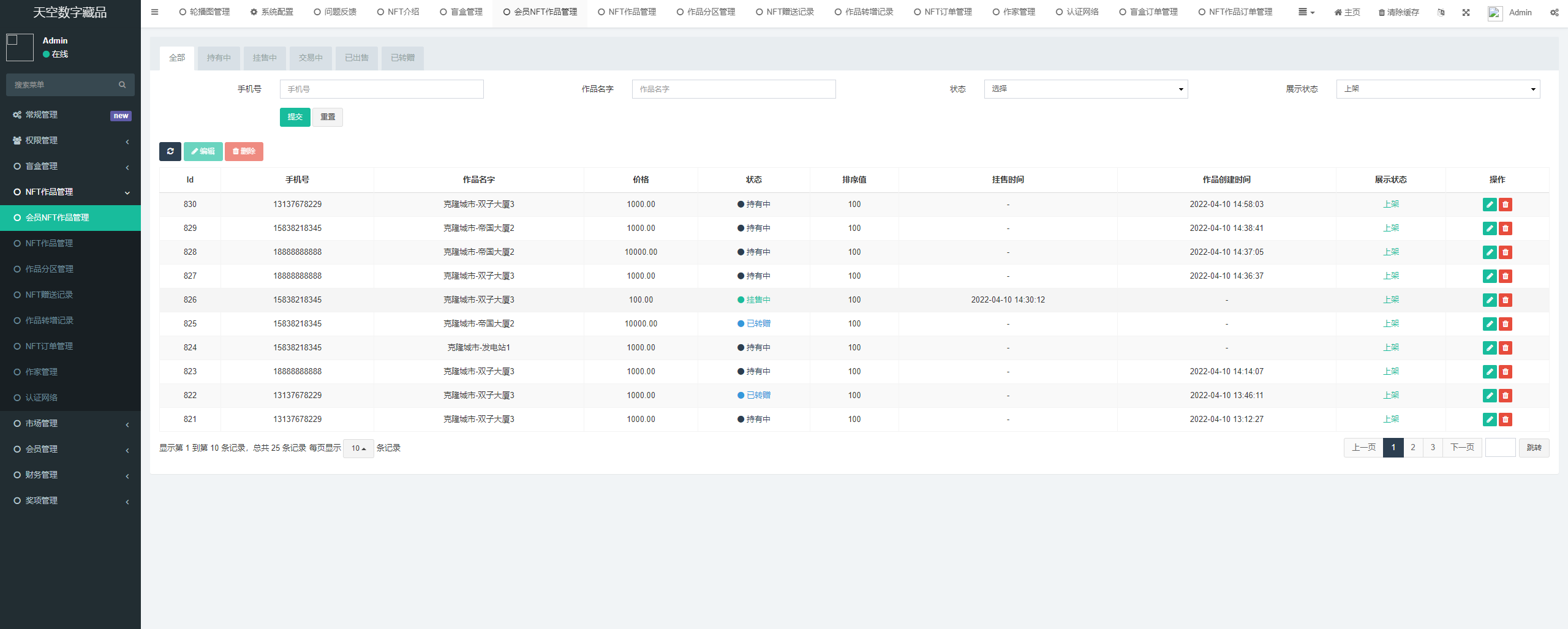Click the delete trash icon on record 826

click(x=1506, y=300)
